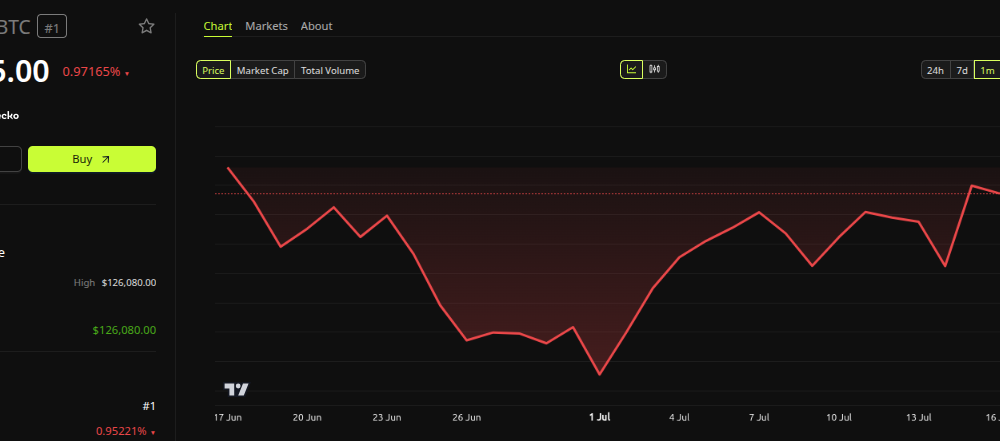Image resolution: width=1000 pixels, height=441 pixels.
Task: Click the TradingView logo on chart
Action: pyautogui.click(x=236, y=389)
